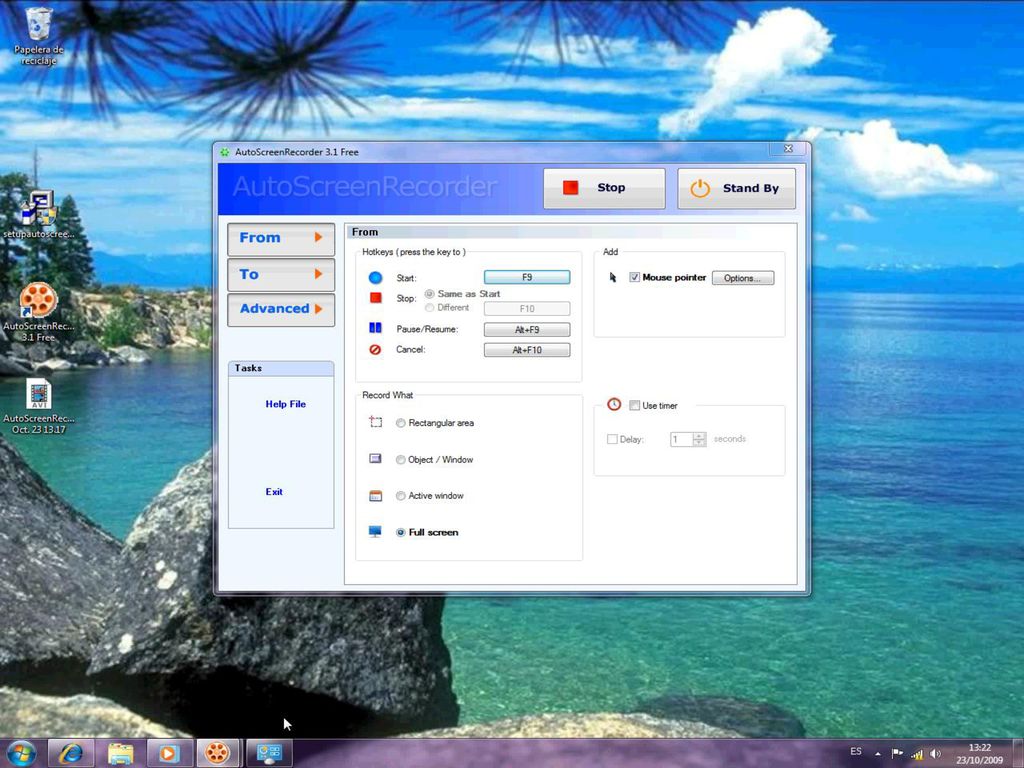Click the network signal tray icon
1024x768 pixels.
917,754
